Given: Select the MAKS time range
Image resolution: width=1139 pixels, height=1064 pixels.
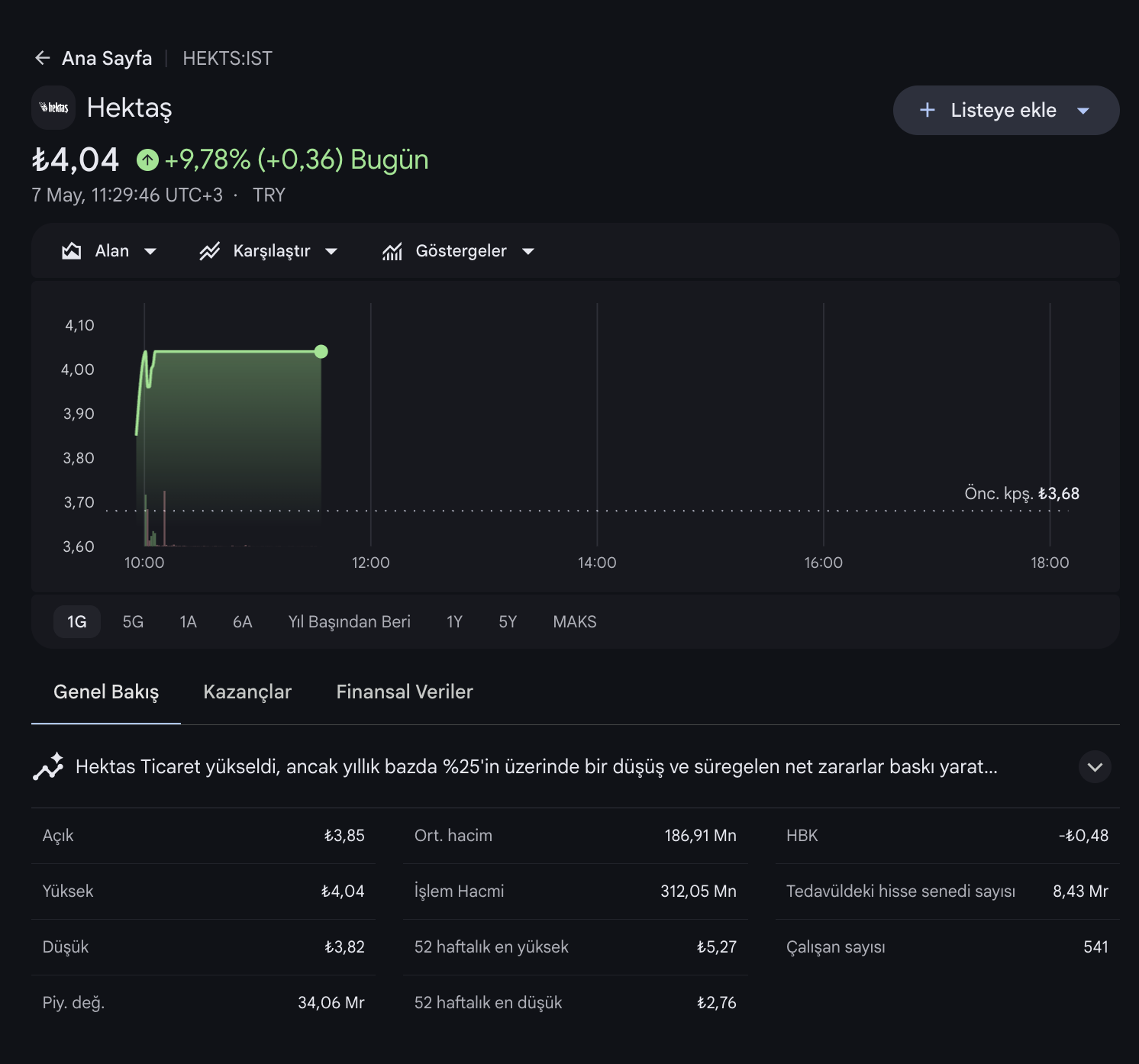Looking at the screenshot, I should (575, 622).
